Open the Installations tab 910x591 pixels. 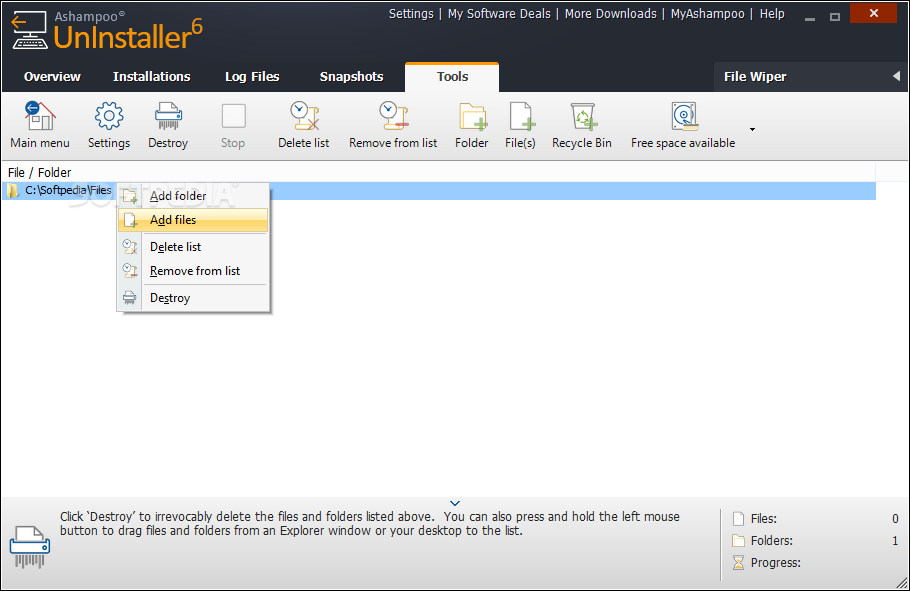(x=151, y=77)
